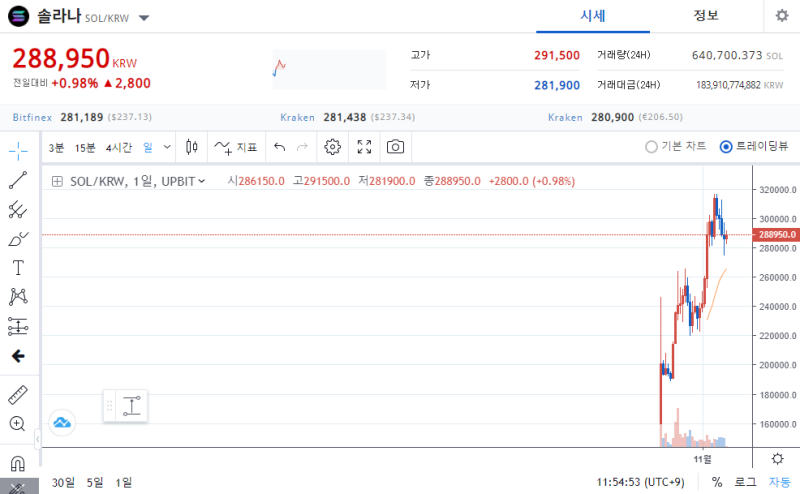The height and width of the screenshot is (494, 800).
Task: Select the zoom in tool
Action: pyautogui.click(x=17, y=424)
